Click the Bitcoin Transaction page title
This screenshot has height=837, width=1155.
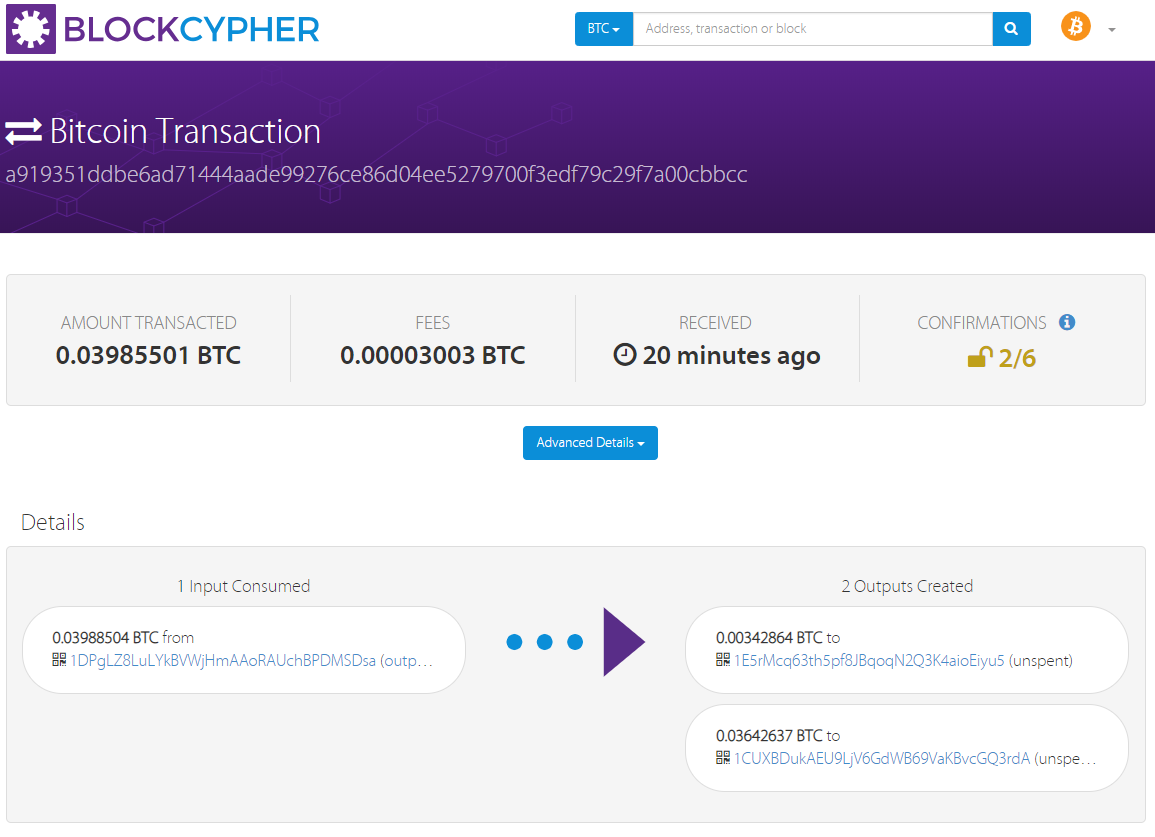186,132
